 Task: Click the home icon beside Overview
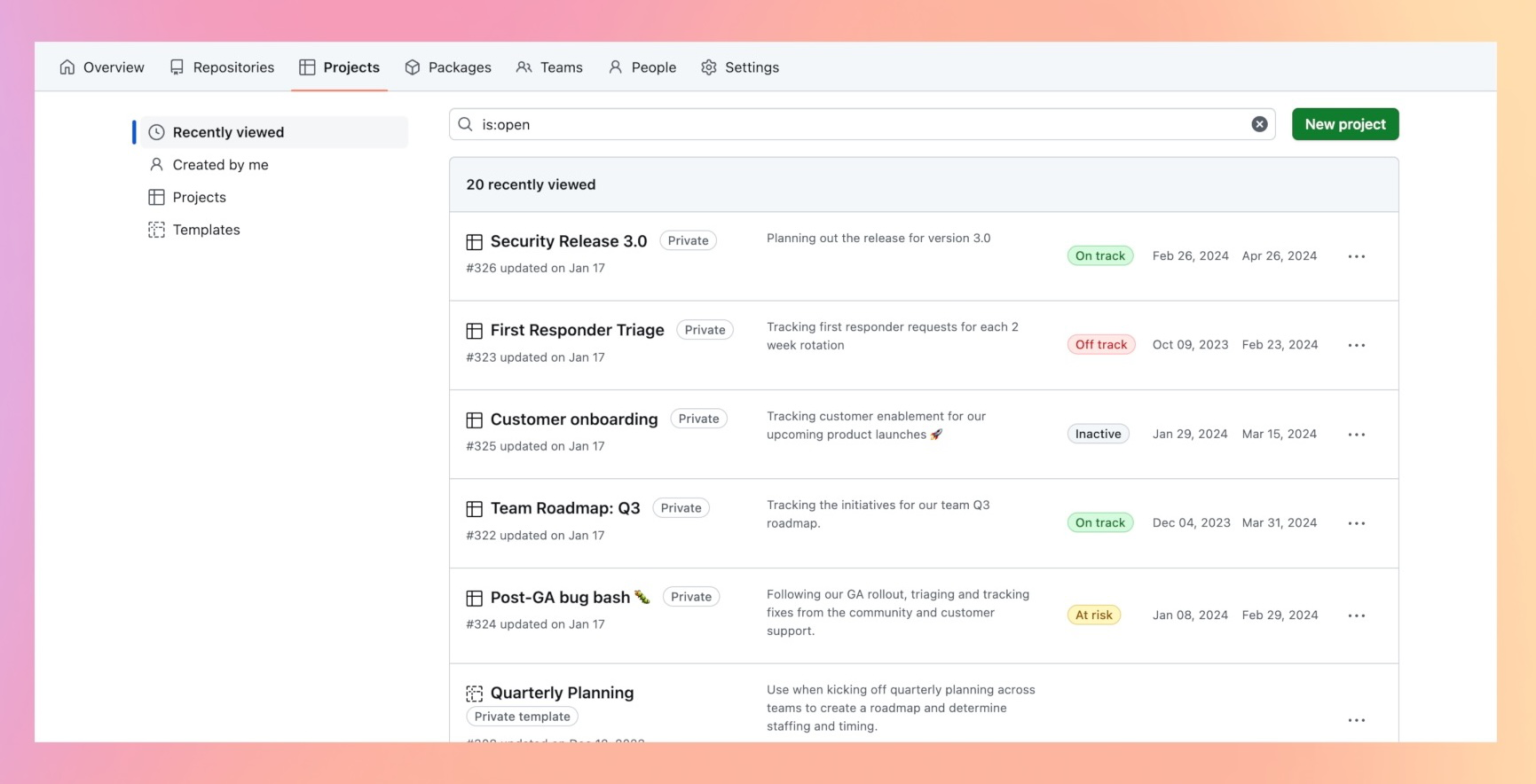point(67,67)
